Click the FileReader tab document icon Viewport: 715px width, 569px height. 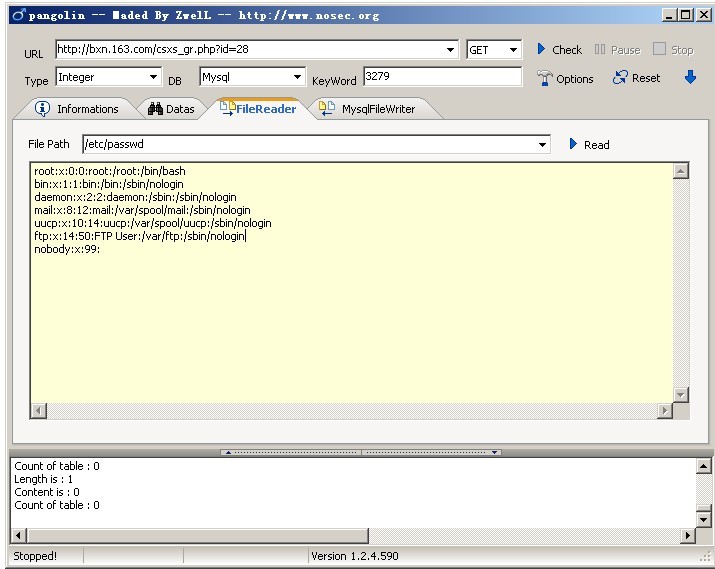tap(227, 108)
